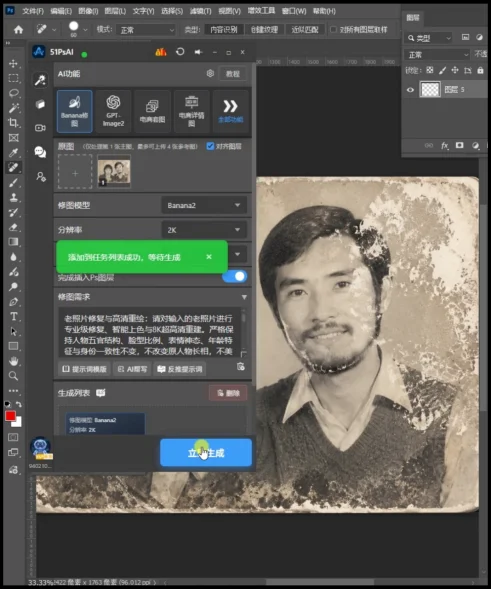Viewport: 492px width, 589px height.
Task: Select the Eraser tool
Action: pyautogui.click(x=14, y=227)
